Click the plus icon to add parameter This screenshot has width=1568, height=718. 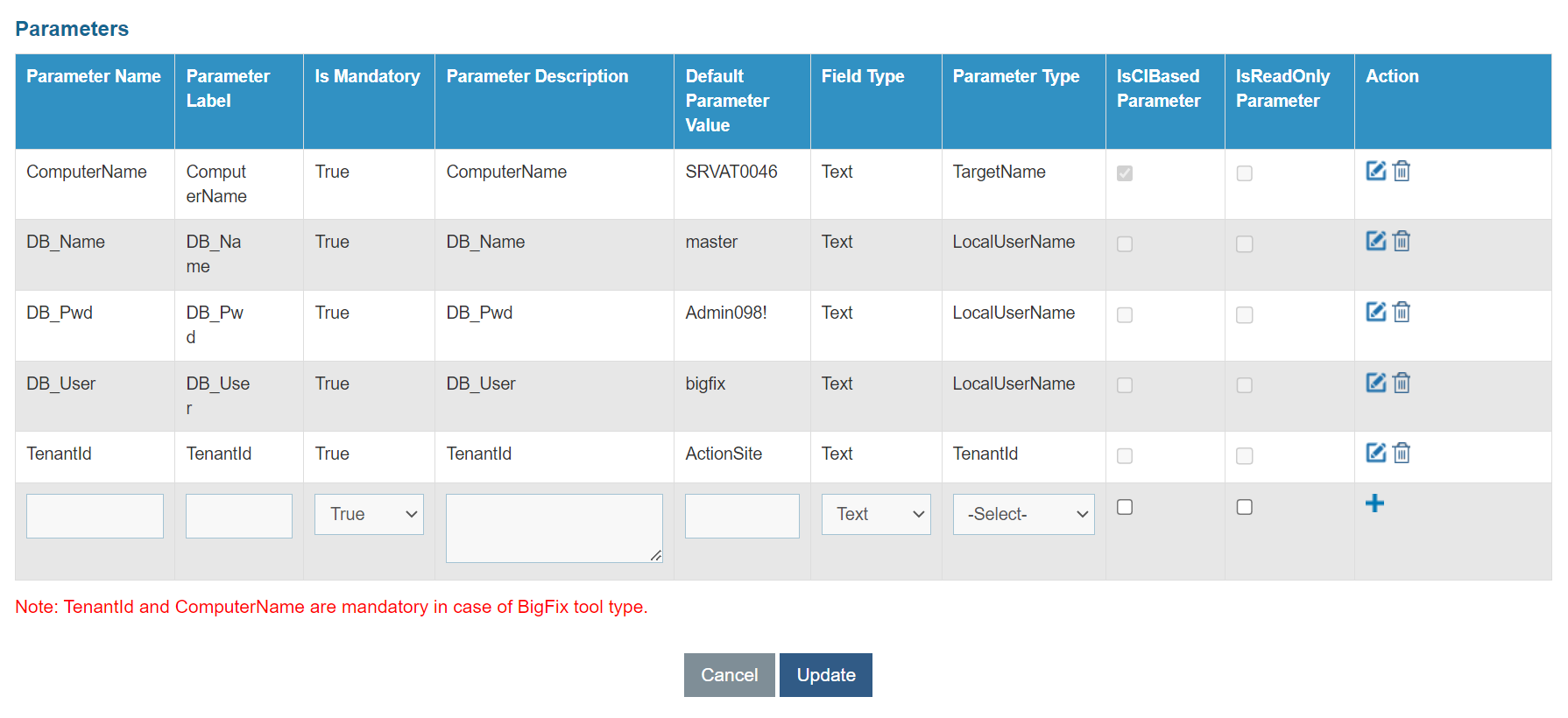(1374, 503)
